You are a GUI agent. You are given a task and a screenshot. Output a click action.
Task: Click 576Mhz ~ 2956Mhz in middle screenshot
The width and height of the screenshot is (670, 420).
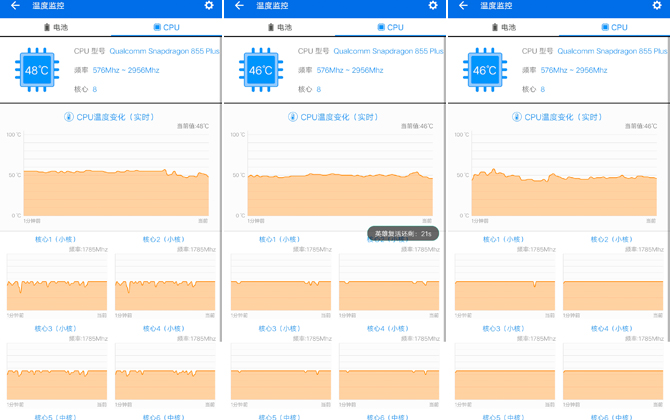(x=350, y=70)
